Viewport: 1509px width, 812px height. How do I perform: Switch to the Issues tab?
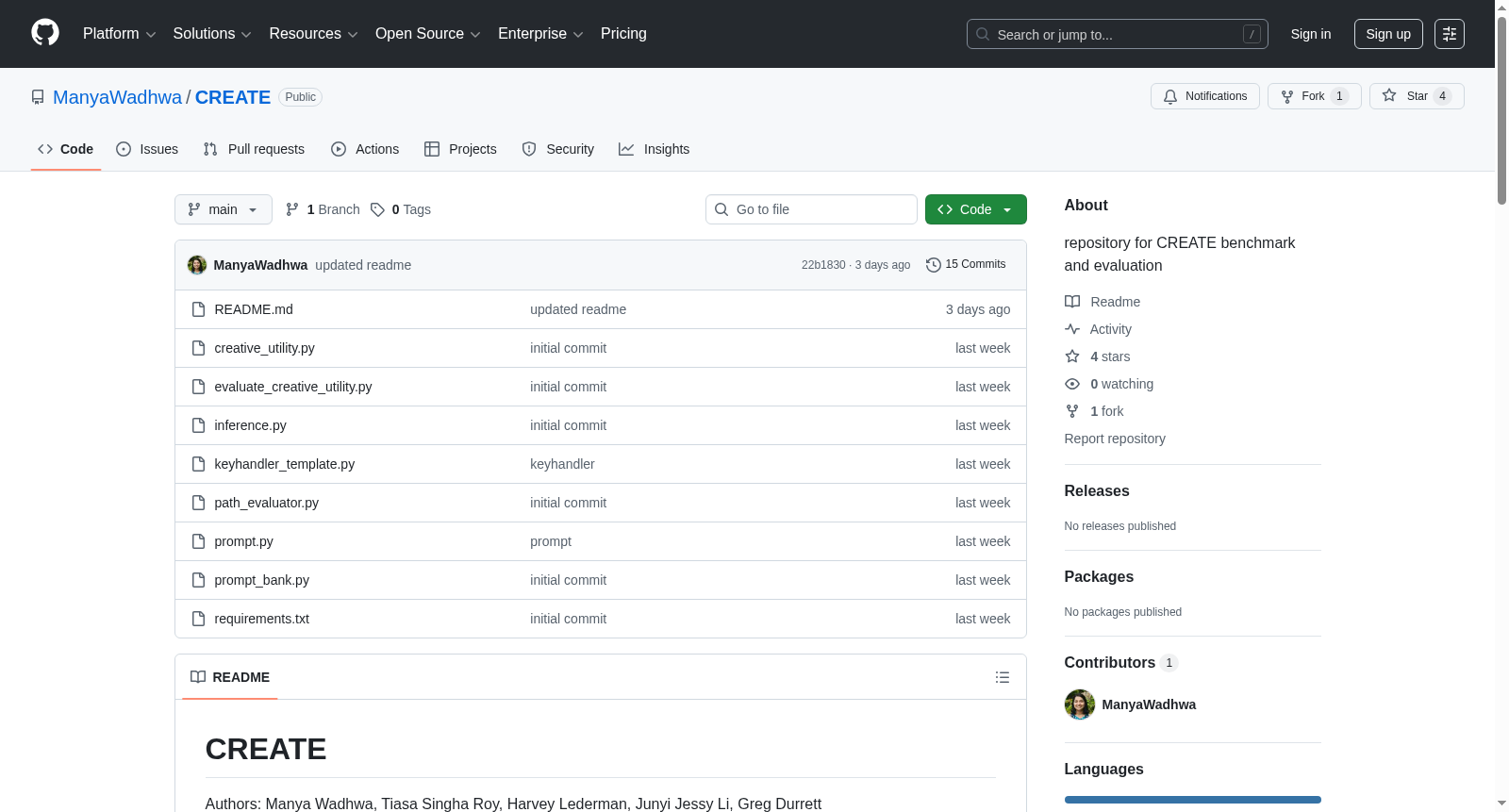click(x=147, y=149)
